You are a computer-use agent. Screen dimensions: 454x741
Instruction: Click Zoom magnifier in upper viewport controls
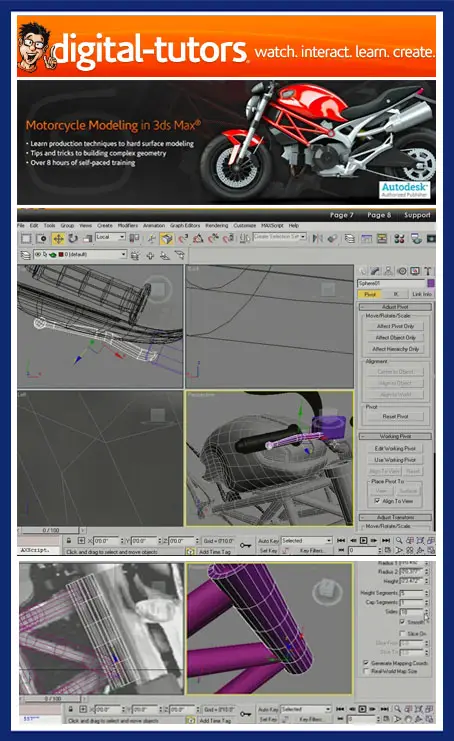coord(399,540)
